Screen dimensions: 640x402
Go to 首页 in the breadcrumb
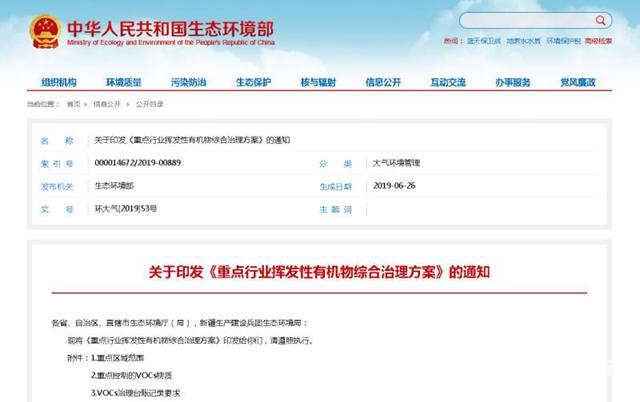click(x=73, y=104)
